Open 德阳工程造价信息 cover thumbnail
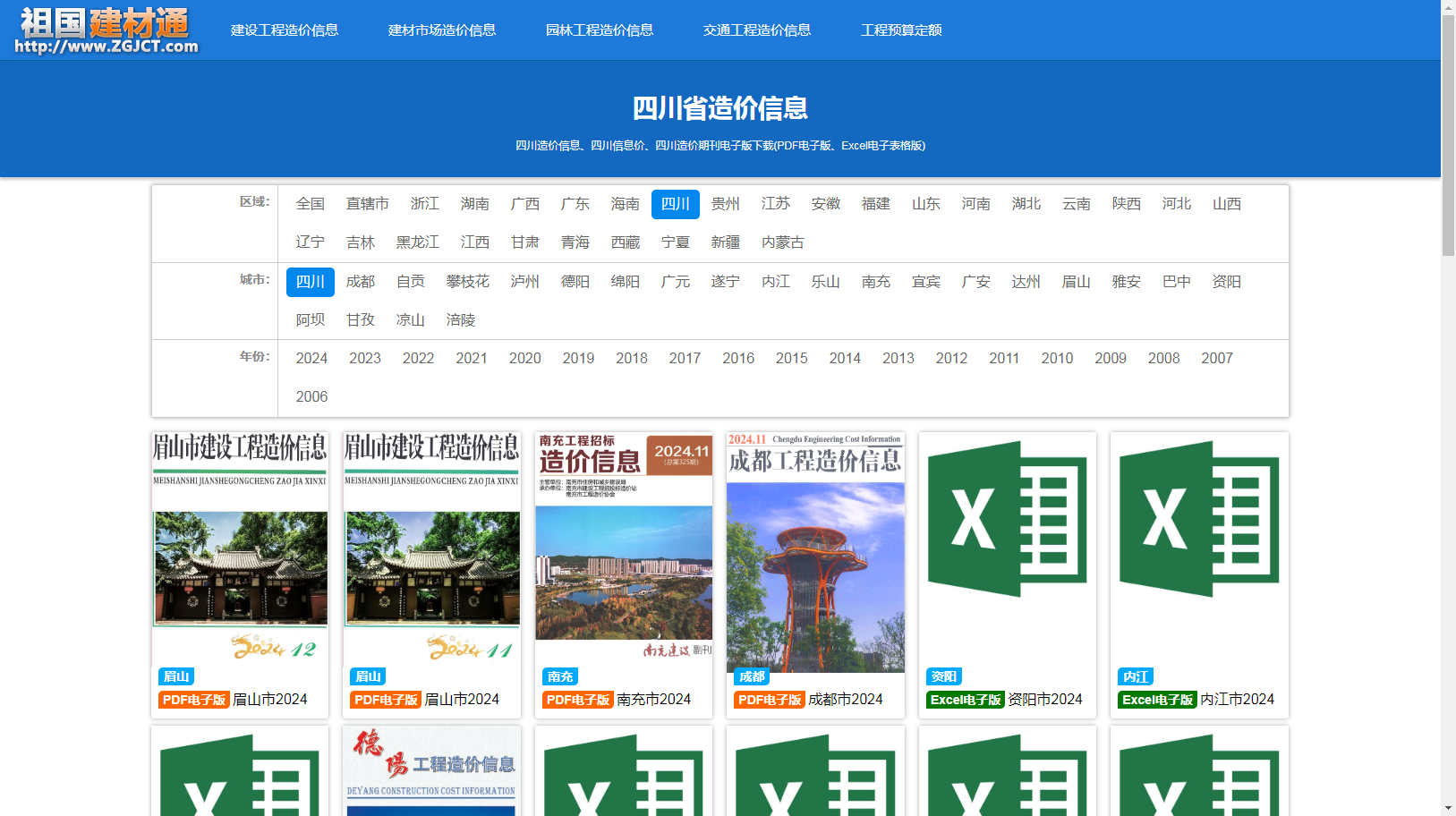1456x816 pixels. [432, 771]
